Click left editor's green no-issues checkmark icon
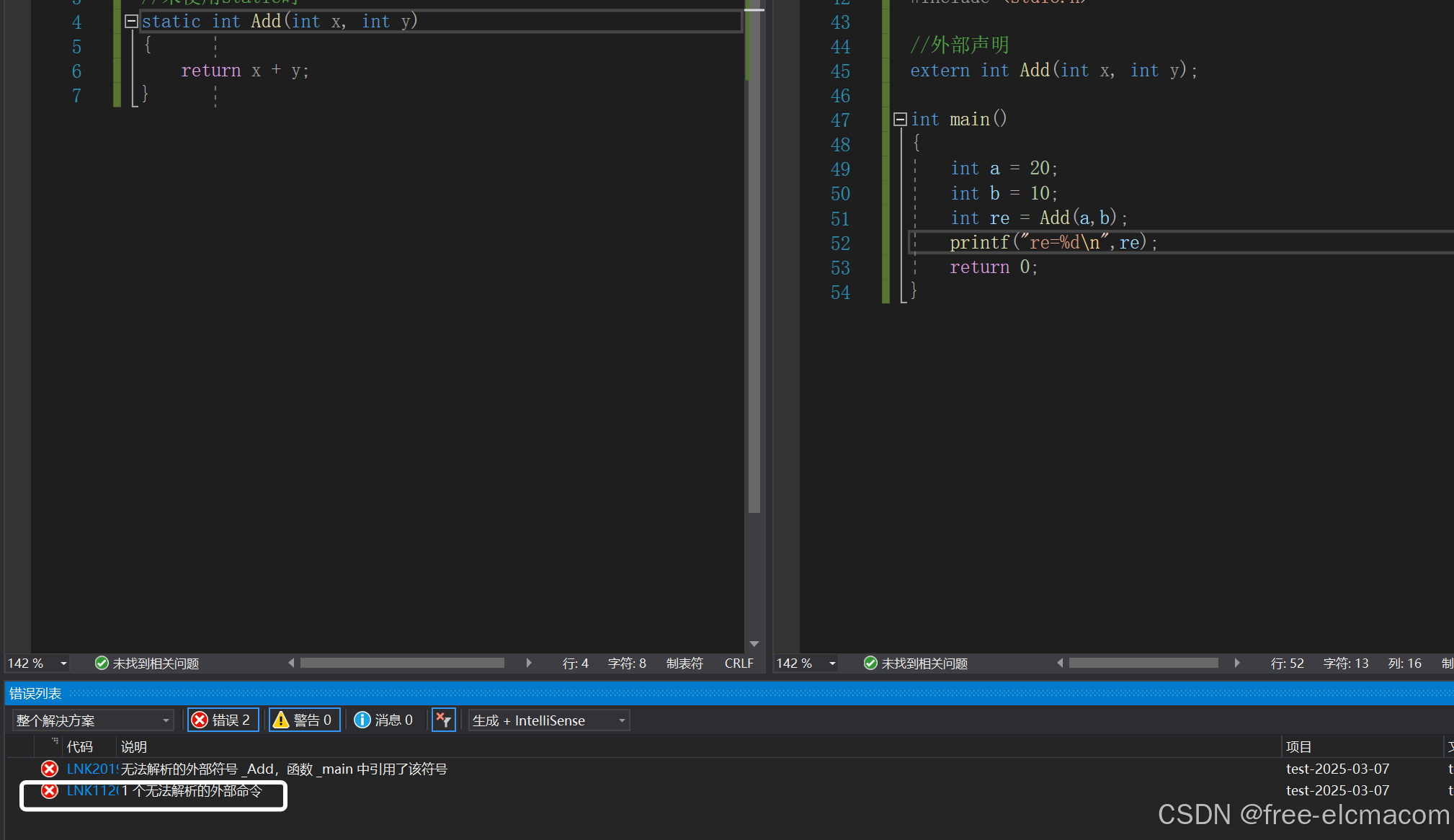Screen dimensions: 1454x840 102,663
